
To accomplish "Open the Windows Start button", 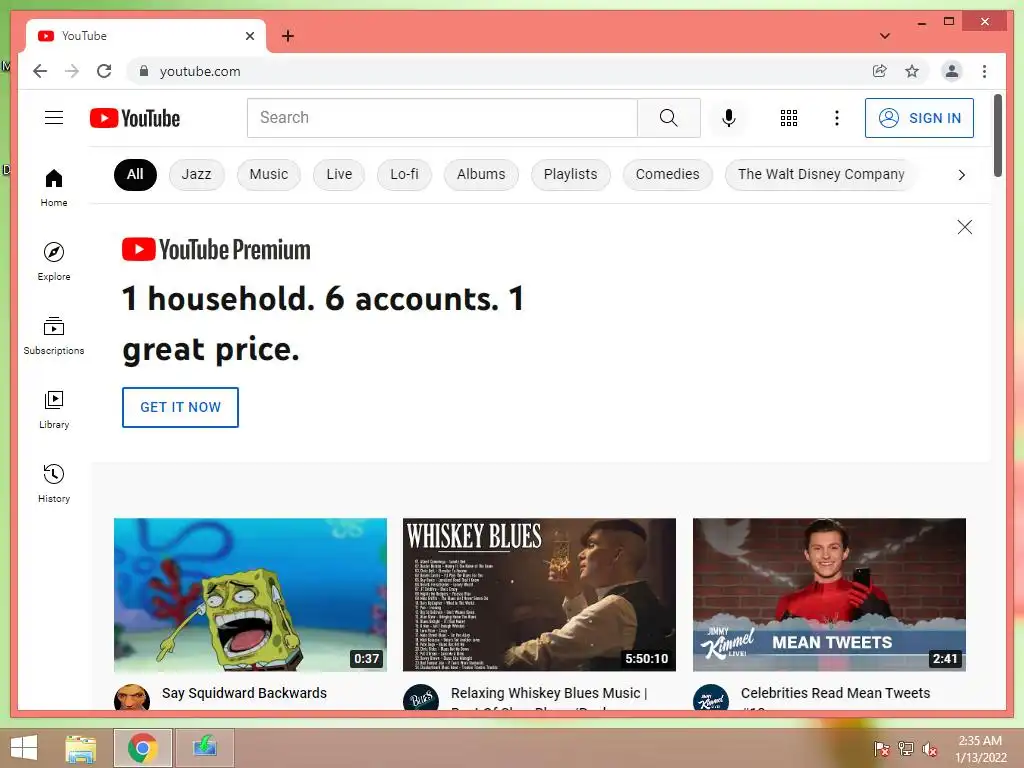I will [24, 748].
